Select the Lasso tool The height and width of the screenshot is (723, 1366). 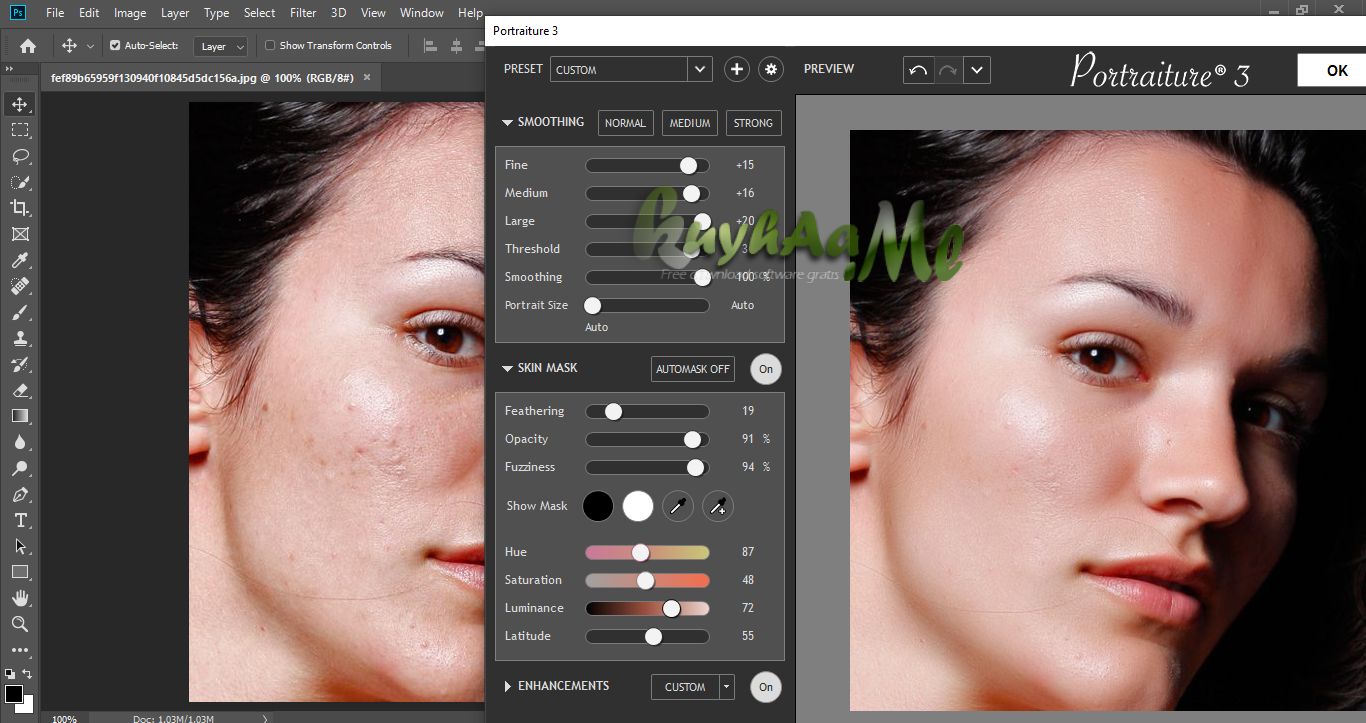coord(20,156)
